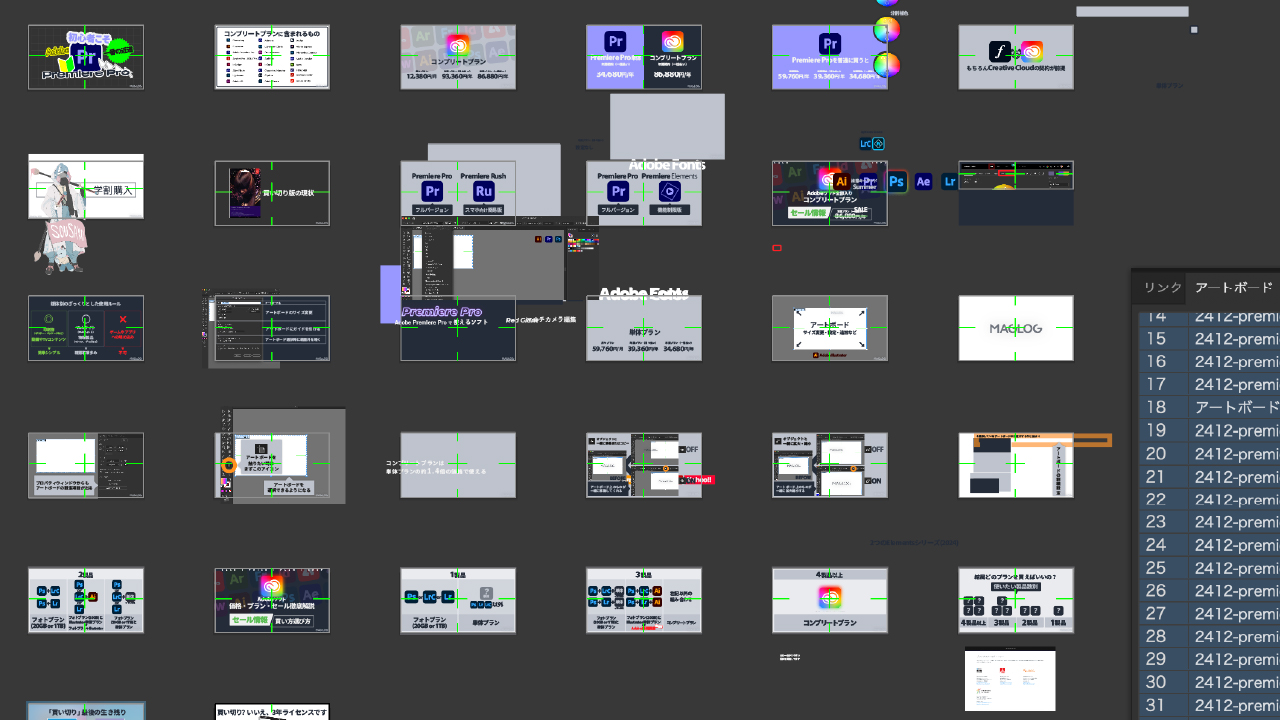
Task: Select the After Effects icon
Action: [924, 182]
